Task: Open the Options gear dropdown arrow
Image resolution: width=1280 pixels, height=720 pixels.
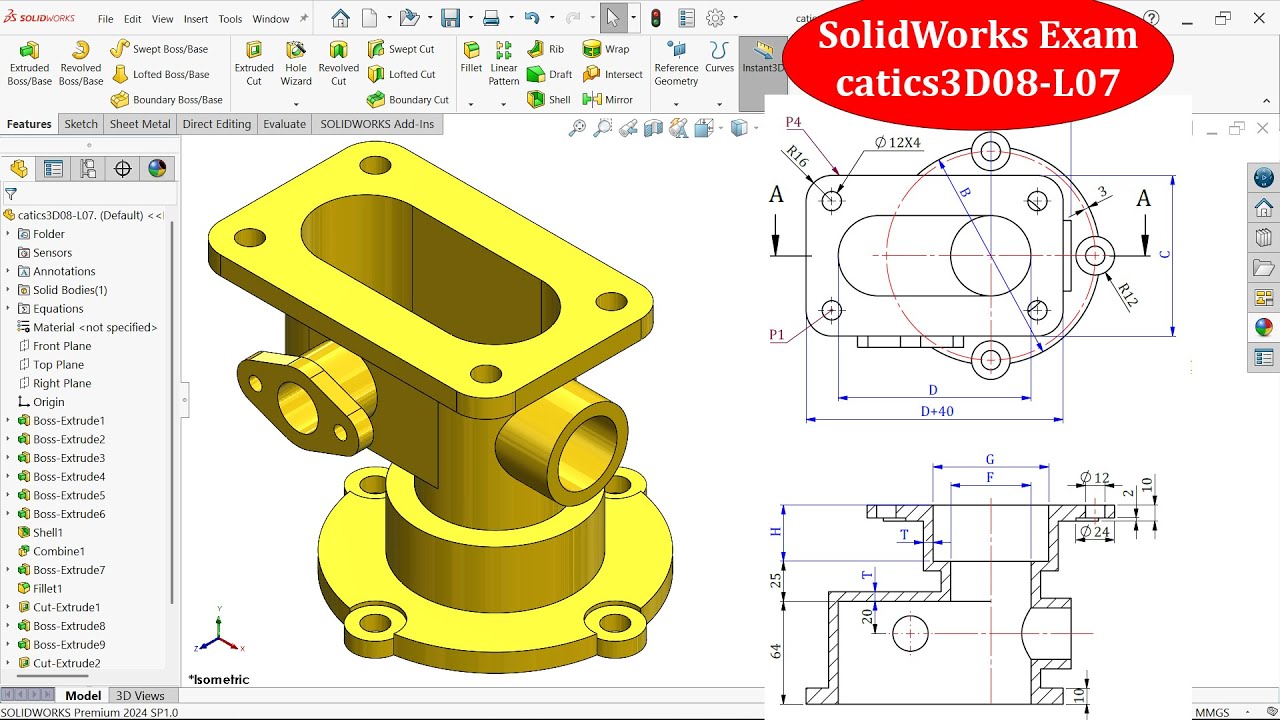Action: pyautogui.click(x=736, y=18)
